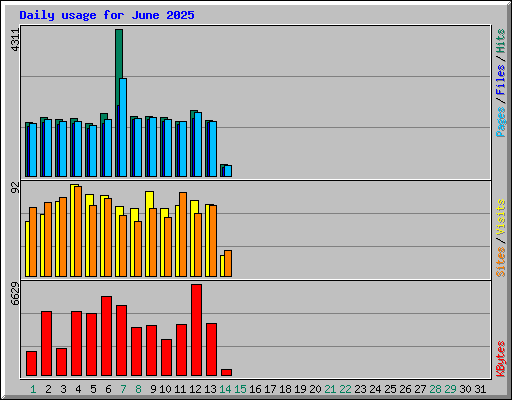Click the day 7 label on the x-axis
The height and width of the screenshot is (400, 512).
[x=123, y=389]
